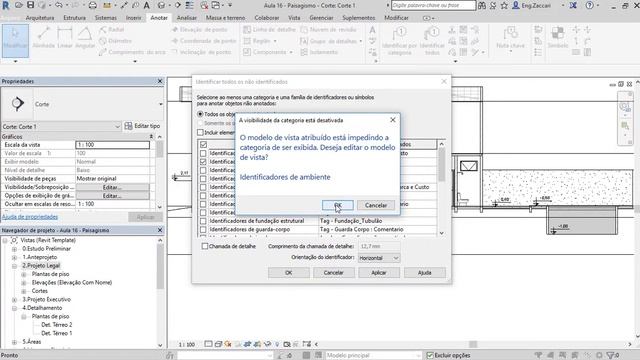Collapse the '2.Projeto Legal' tree node

15,266
